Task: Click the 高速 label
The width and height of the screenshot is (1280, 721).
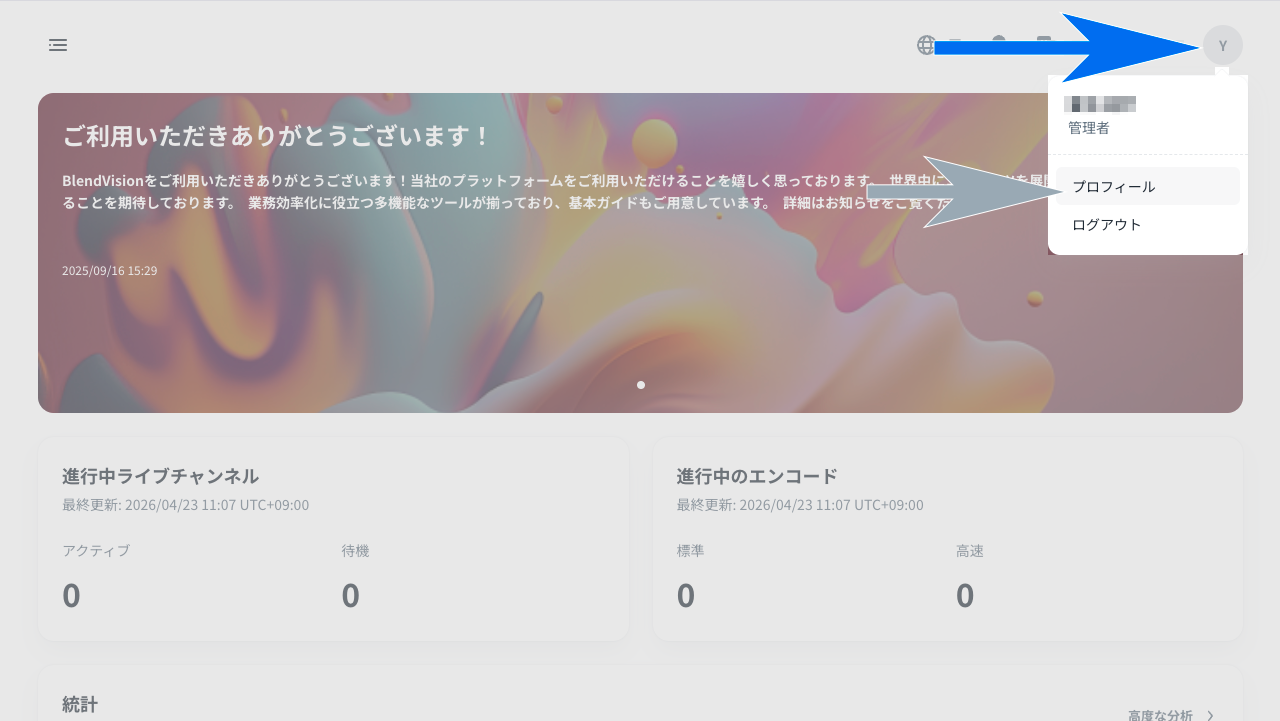Action: tap(970, 551)
